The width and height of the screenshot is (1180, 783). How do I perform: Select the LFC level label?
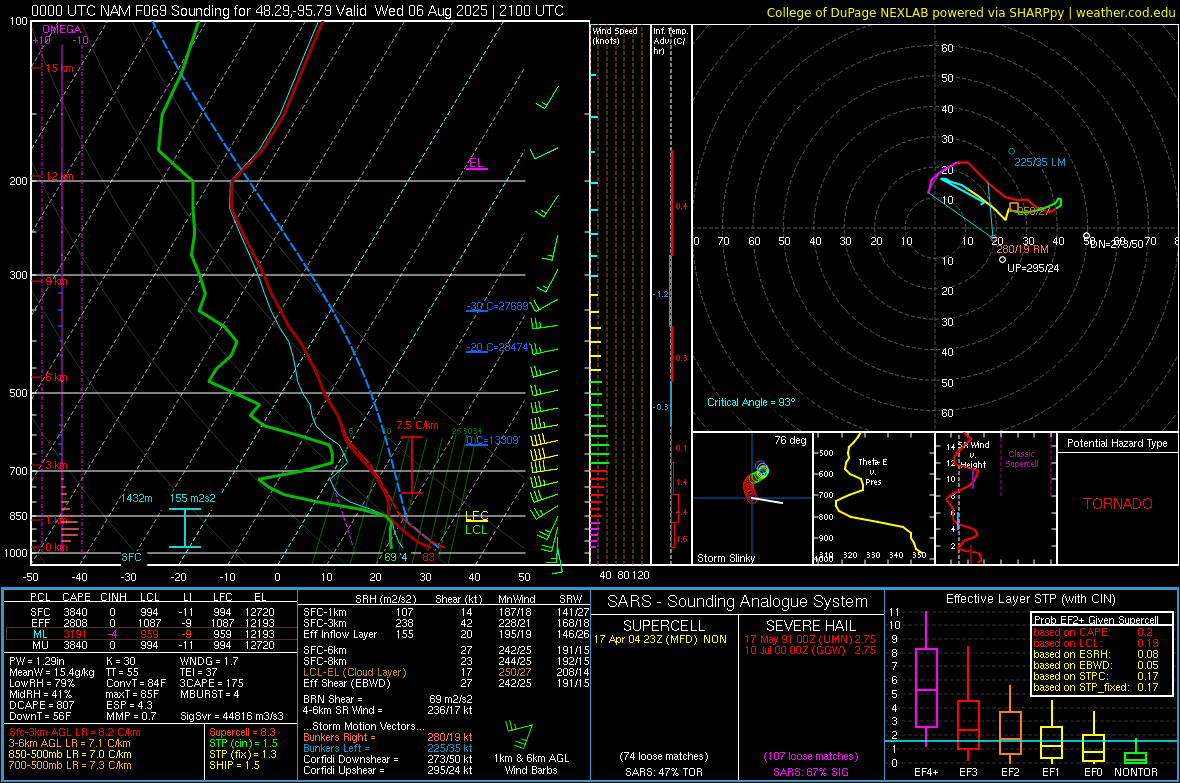click(x=476, y=516)
